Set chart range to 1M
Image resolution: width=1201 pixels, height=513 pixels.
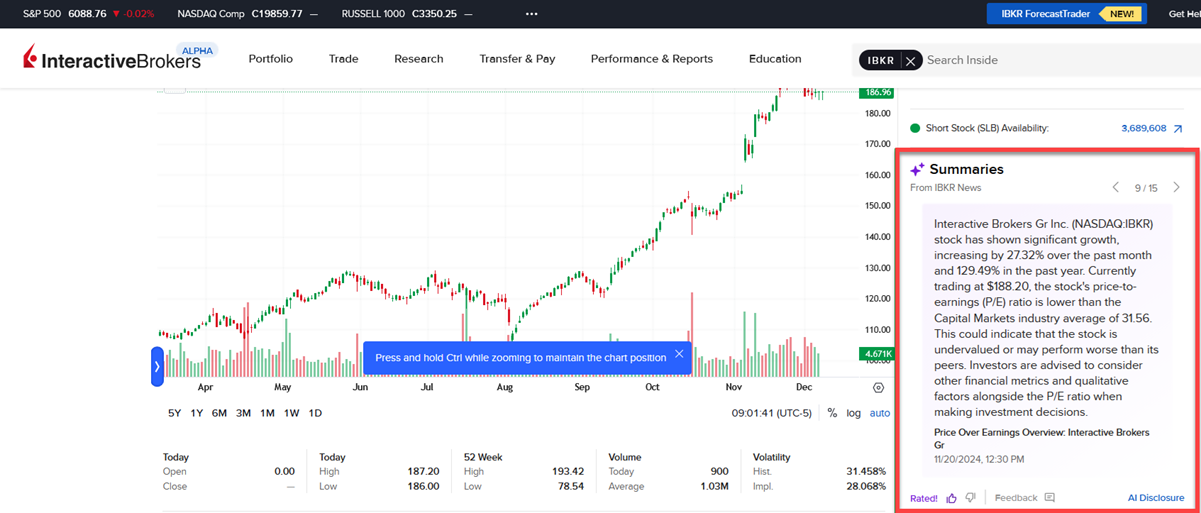pos(267,413)
